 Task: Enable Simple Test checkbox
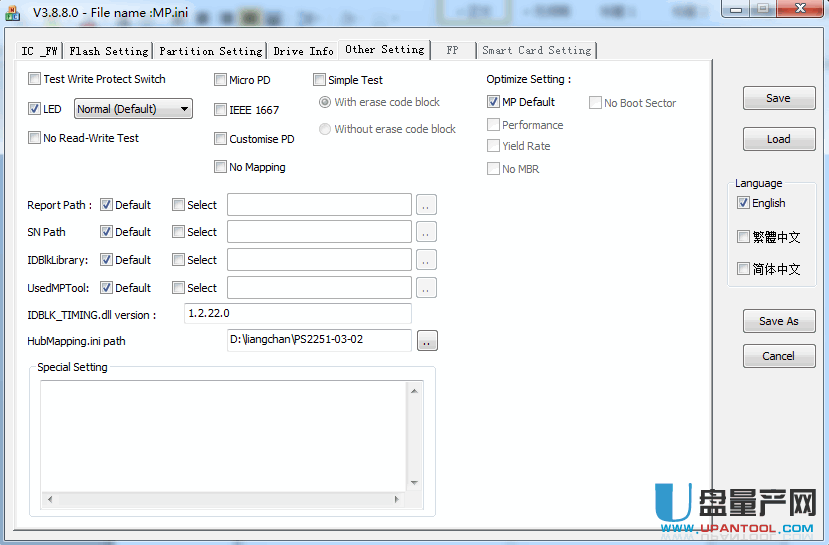coord(320,80)
